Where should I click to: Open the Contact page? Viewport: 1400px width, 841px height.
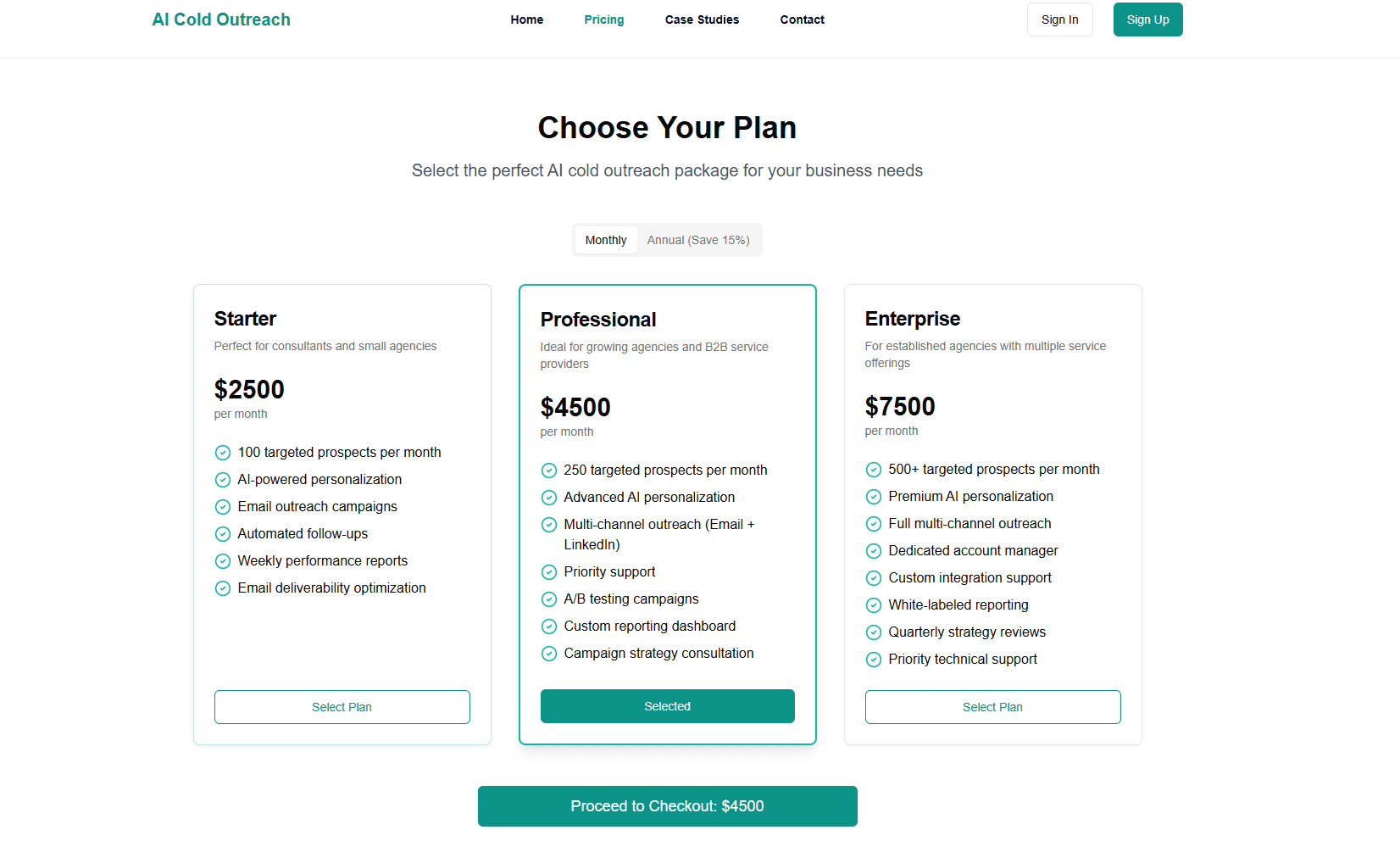tap(802, 19)
